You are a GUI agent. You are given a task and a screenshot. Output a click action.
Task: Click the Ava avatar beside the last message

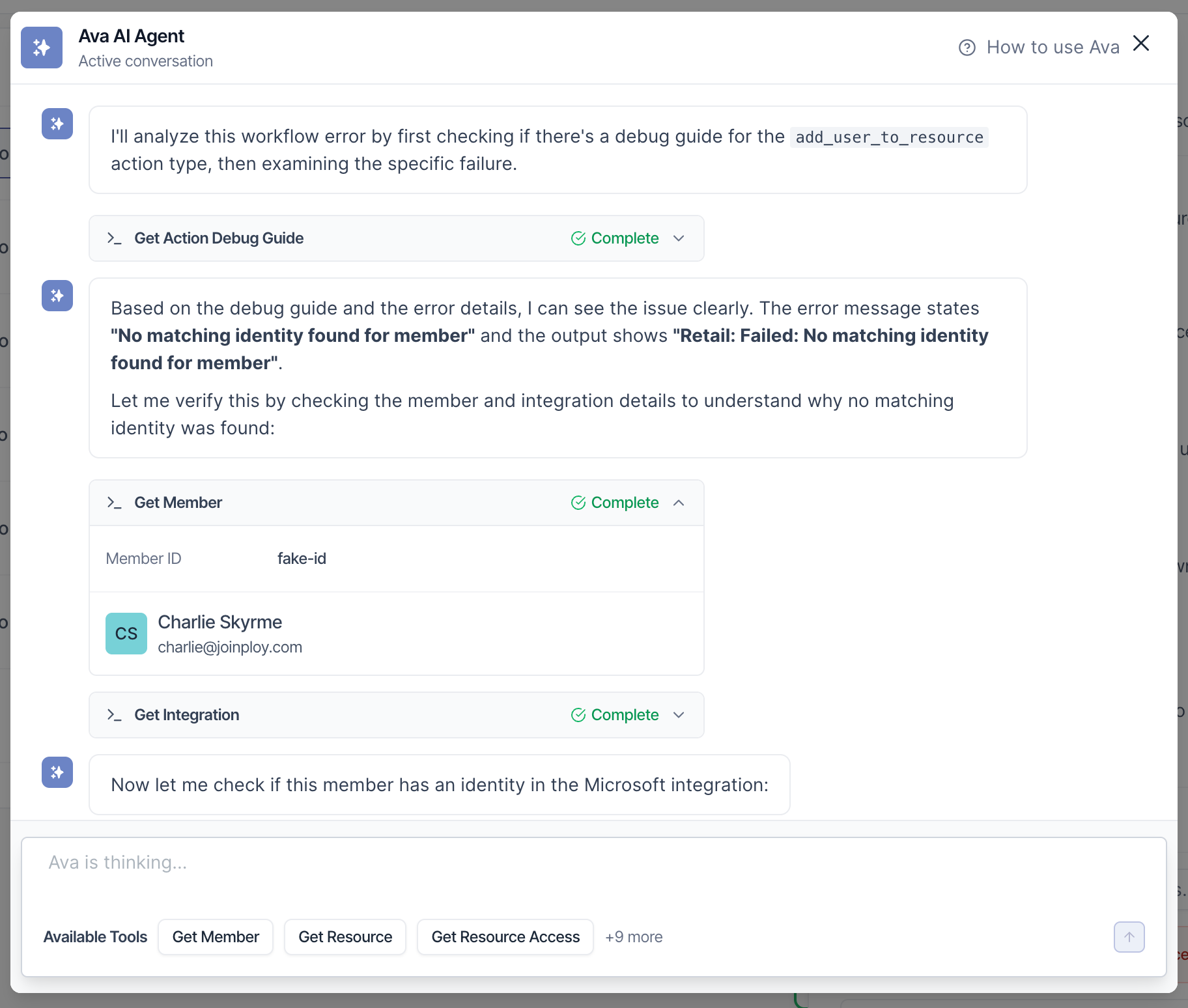tap(57, 772)
